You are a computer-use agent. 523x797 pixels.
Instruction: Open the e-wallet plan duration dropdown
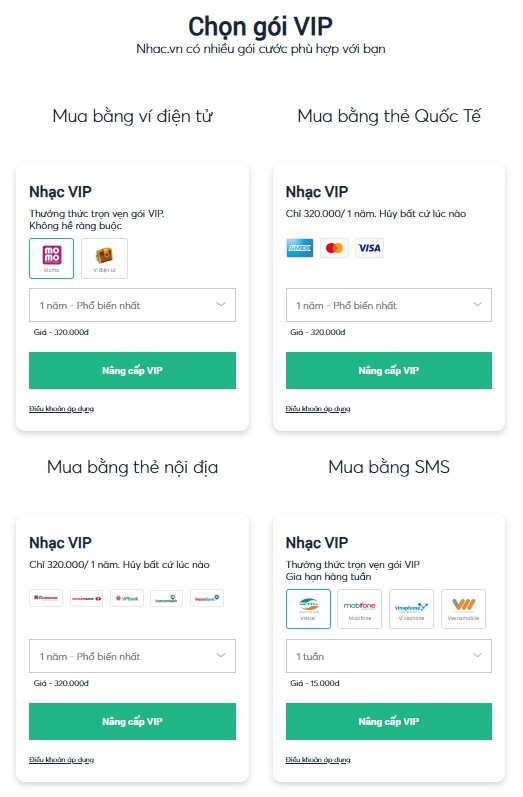132,305
